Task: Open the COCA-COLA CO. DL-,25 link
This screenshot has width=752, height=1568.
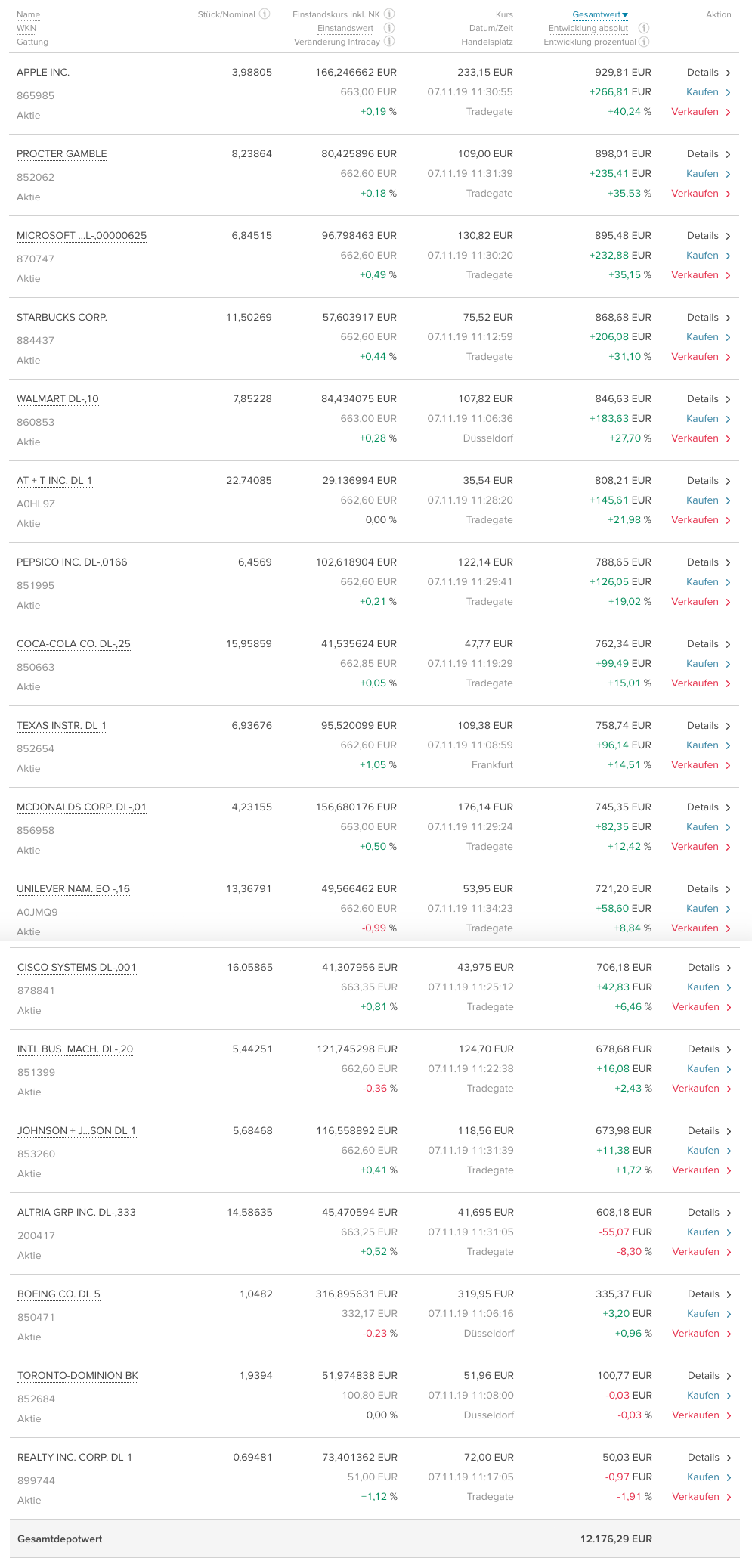Action: point(73,644)
